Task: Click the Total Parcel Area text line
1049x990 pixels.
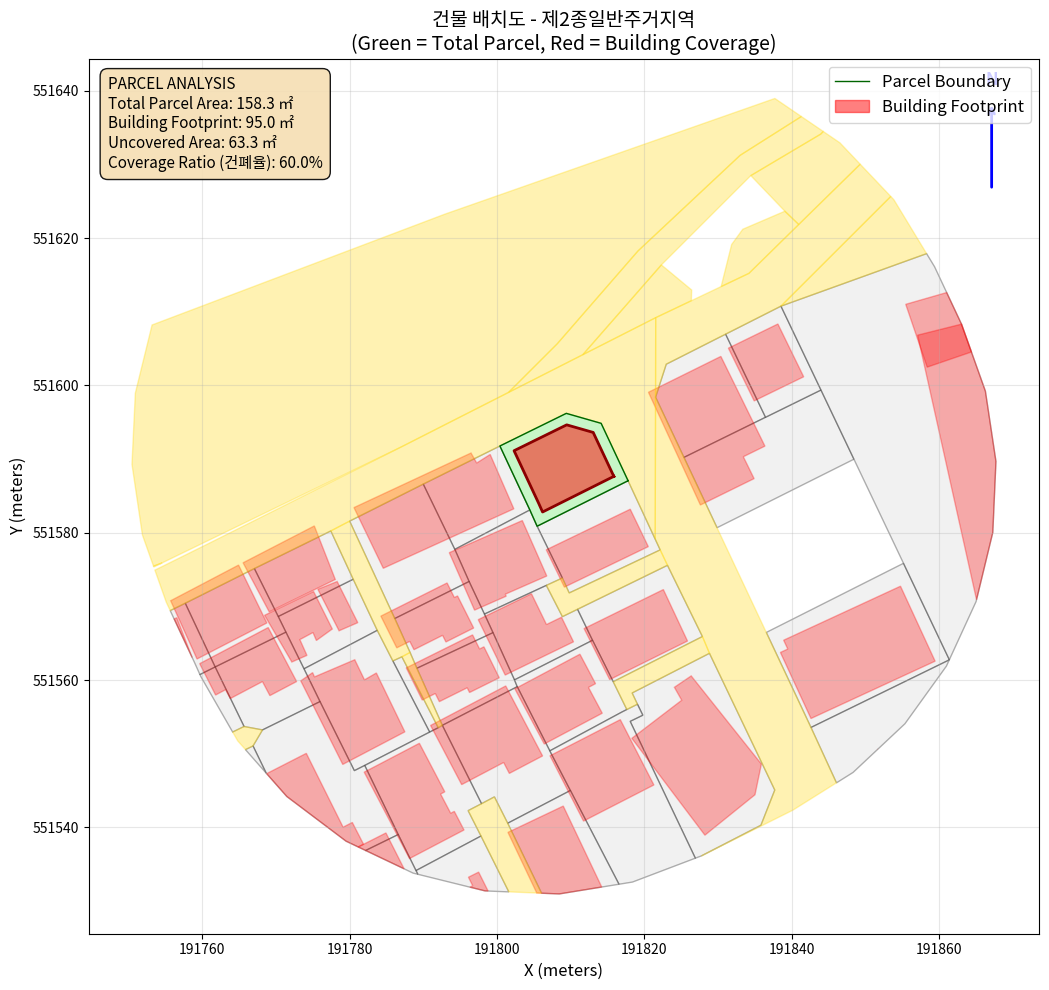Action: coord(200,103)
